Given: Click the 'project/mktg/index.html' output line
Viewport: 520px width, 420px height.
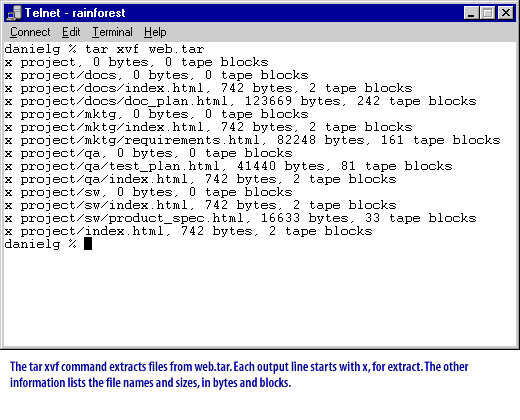Looking at the screenshot, I should click(x=208, y=127).
